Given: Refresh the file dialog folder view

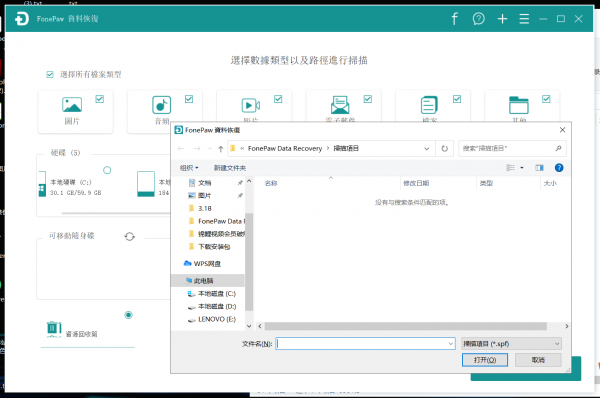Looking at the screenshot, I should point(444,148).
